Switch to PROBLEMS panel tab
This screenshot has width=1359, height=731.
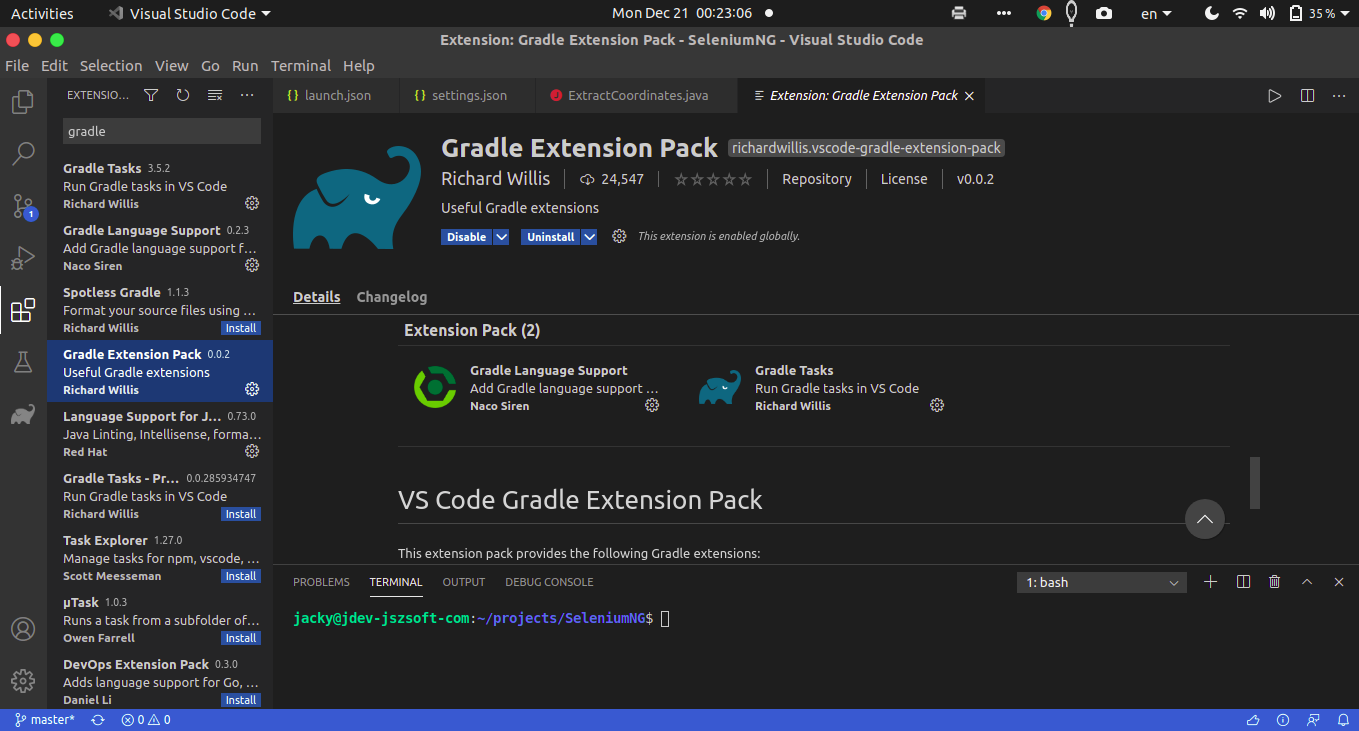pos(321,582)
